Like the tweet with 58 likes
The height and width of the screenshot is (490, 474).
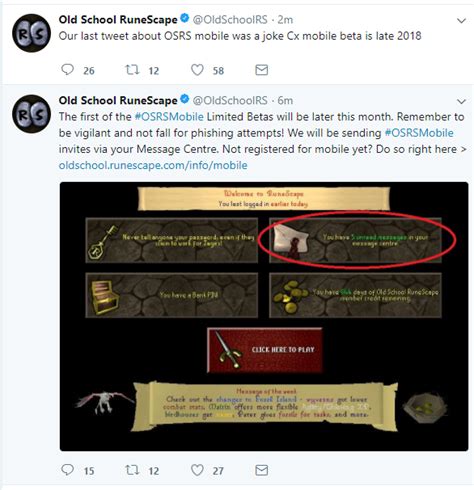pyautogui.click(x=197, y=70)
